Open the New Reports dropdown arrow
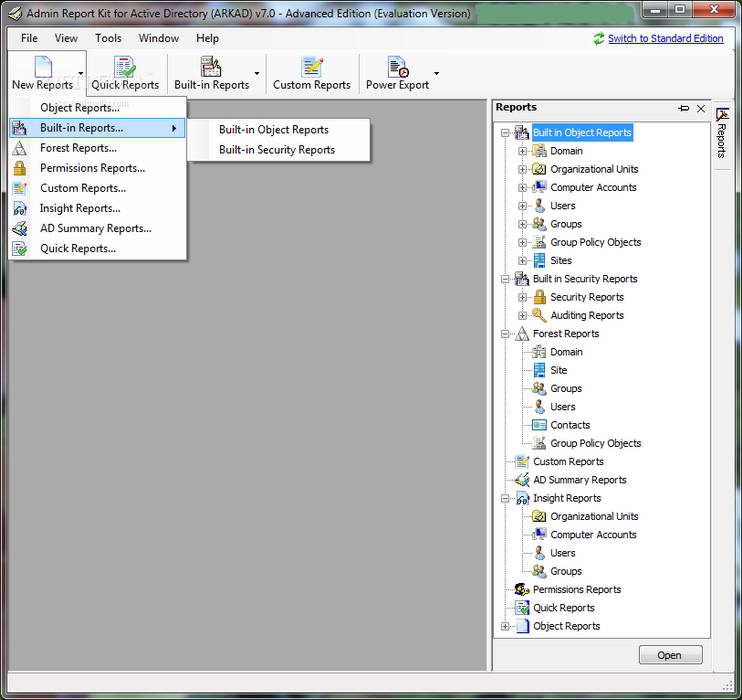Screen dimensions: 742x700 (x=80, y=73)
